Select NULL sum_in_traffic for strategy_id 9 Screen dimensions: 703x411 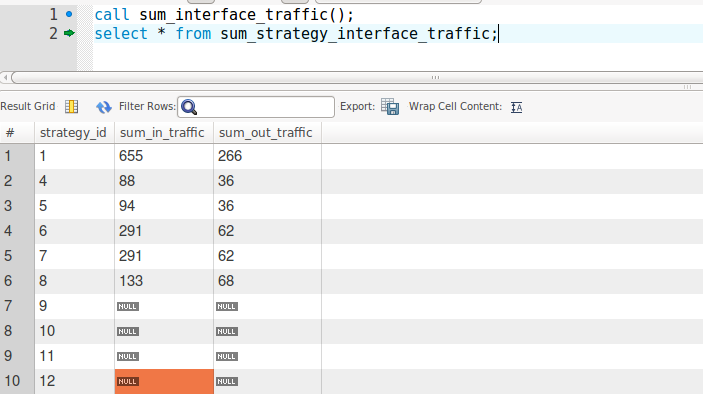164,306
